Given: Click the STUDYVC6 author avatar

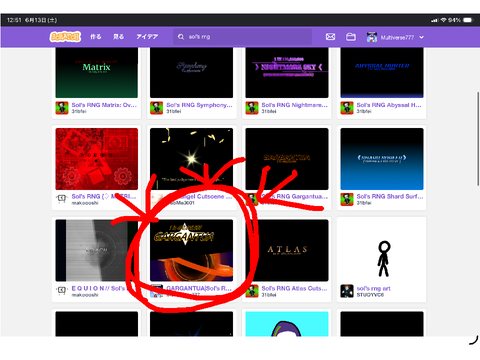Looking at the screenshot, I should (347, 291).
